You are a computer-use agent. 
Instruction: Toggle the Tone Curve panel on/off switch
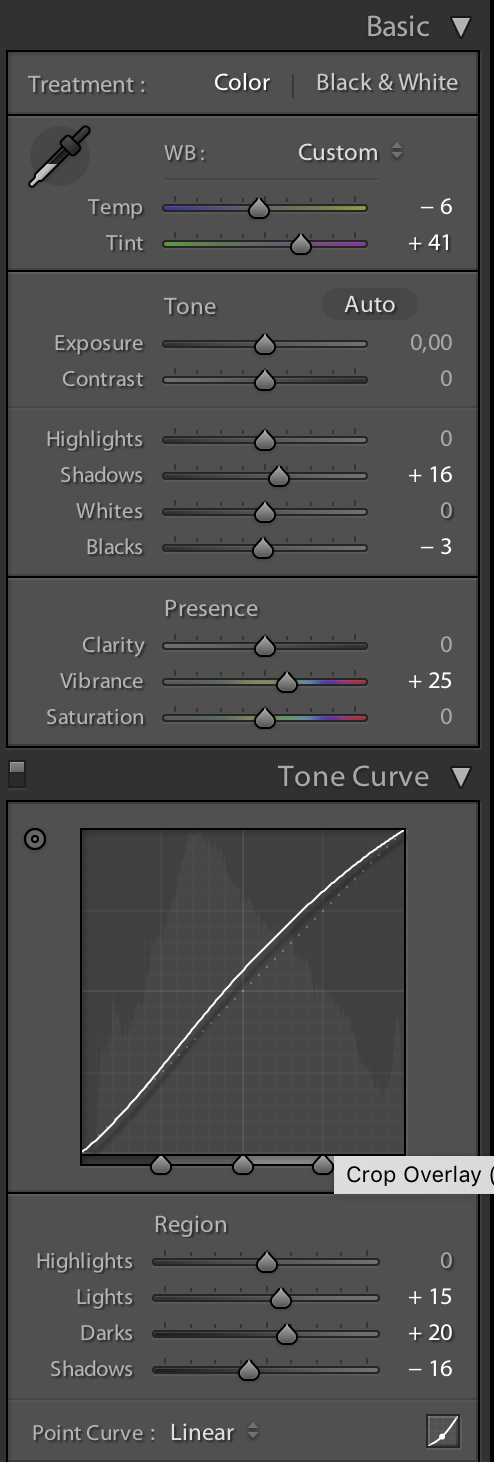(x=17, y=774)
